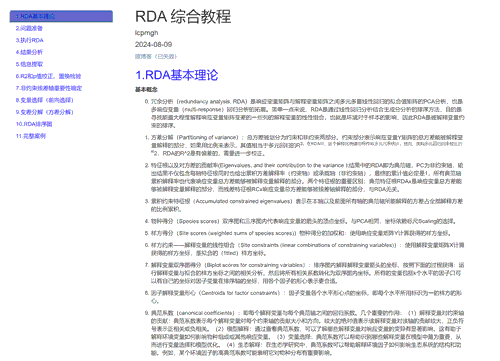Click list item 1 "Partitioning of variance" paragraph
The image size is (500, 361).
(x=307, y=145)
